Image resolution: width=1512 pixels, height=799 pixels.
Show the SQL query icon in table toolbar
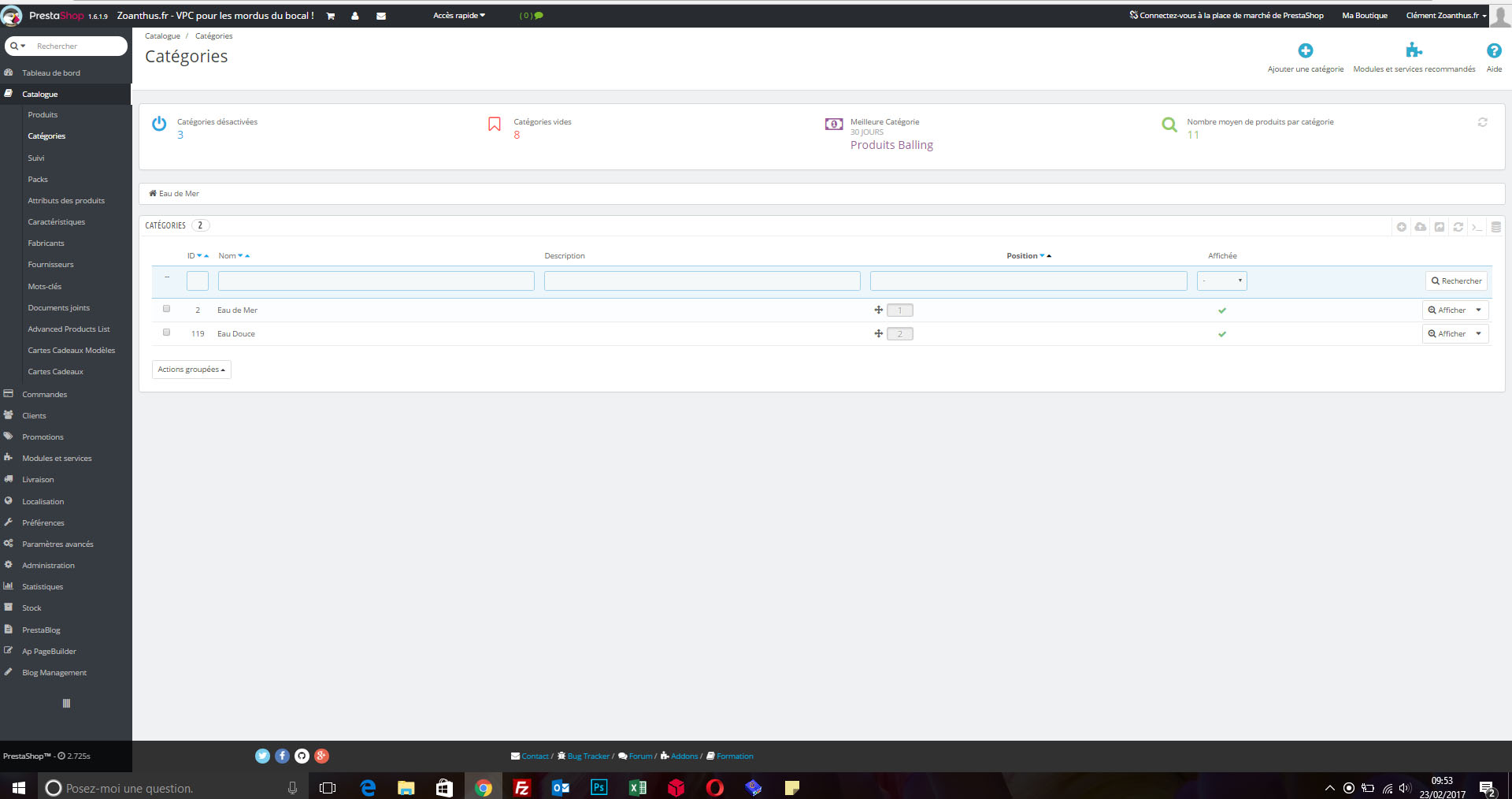pyautogui.click(x=1477, y=227)
